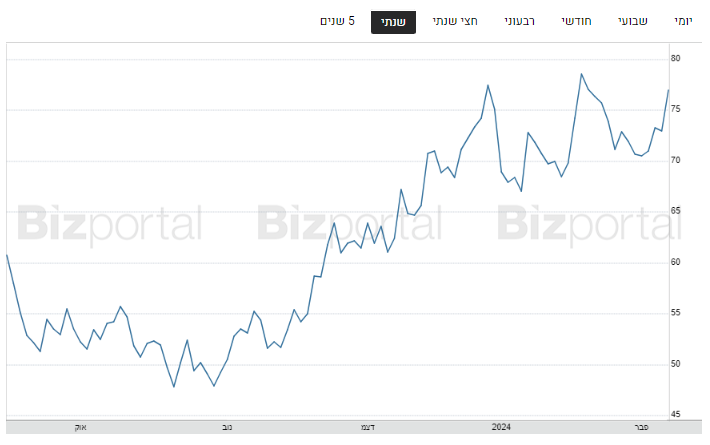The width and height of the screenshot is (710, 445).
Task: Click the אוק (October) axis label
Action: 81,427
